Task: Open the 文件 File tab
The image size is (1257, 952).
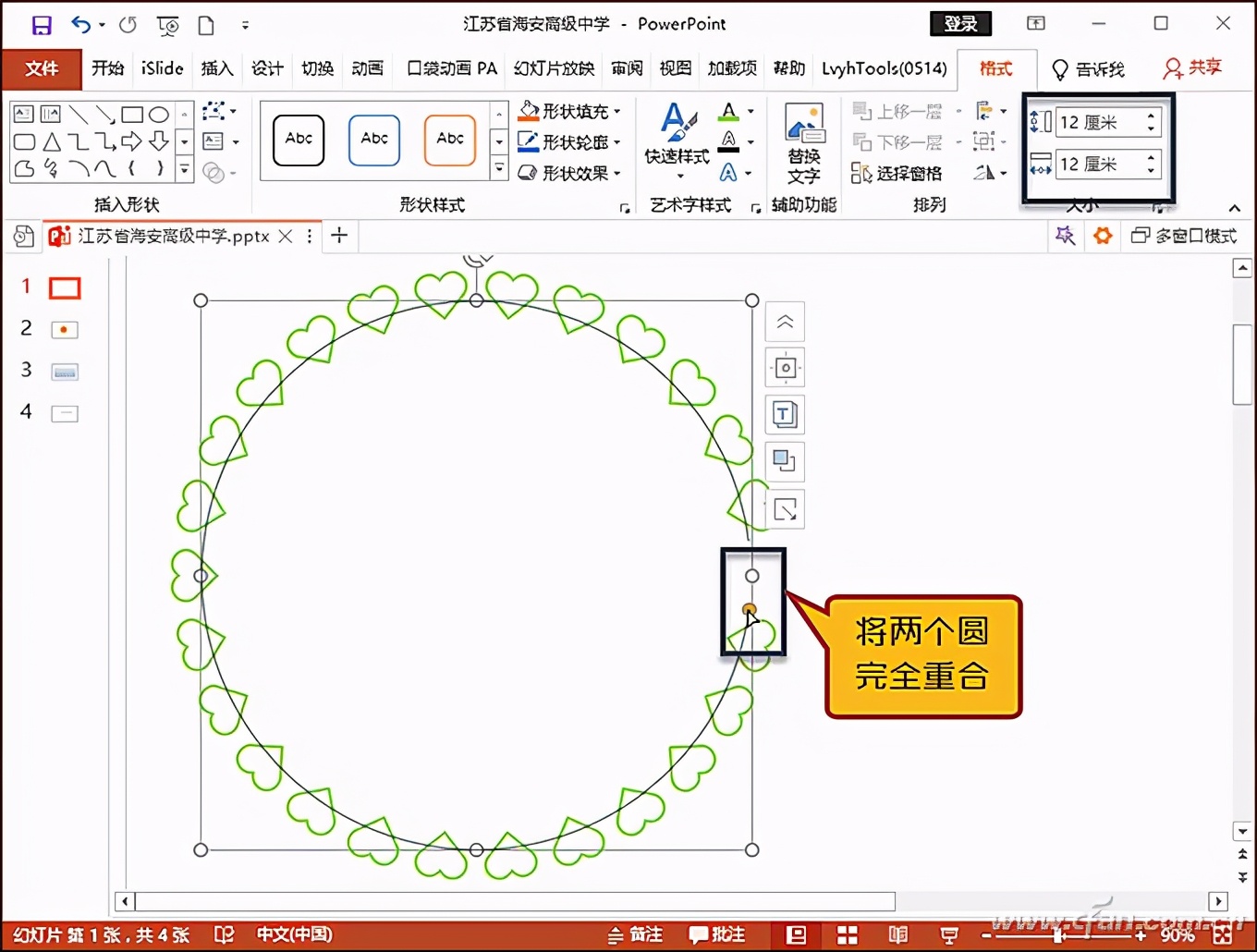Action: 42,68
